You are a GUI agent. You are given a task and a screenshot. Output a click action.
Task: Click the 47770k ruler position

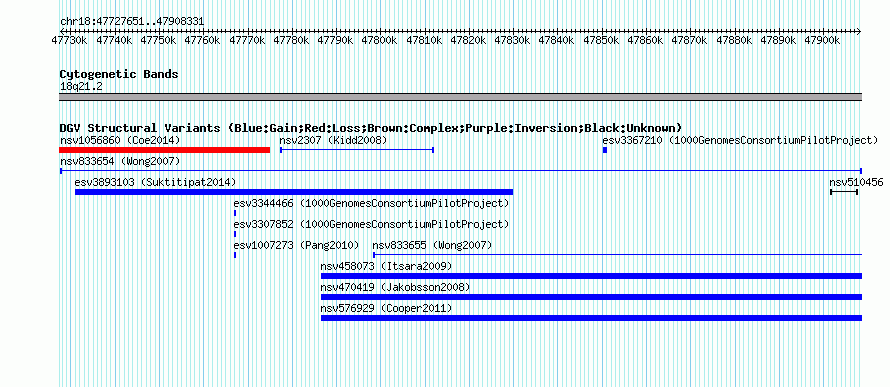pyautogui.click(x=247, y=40)
